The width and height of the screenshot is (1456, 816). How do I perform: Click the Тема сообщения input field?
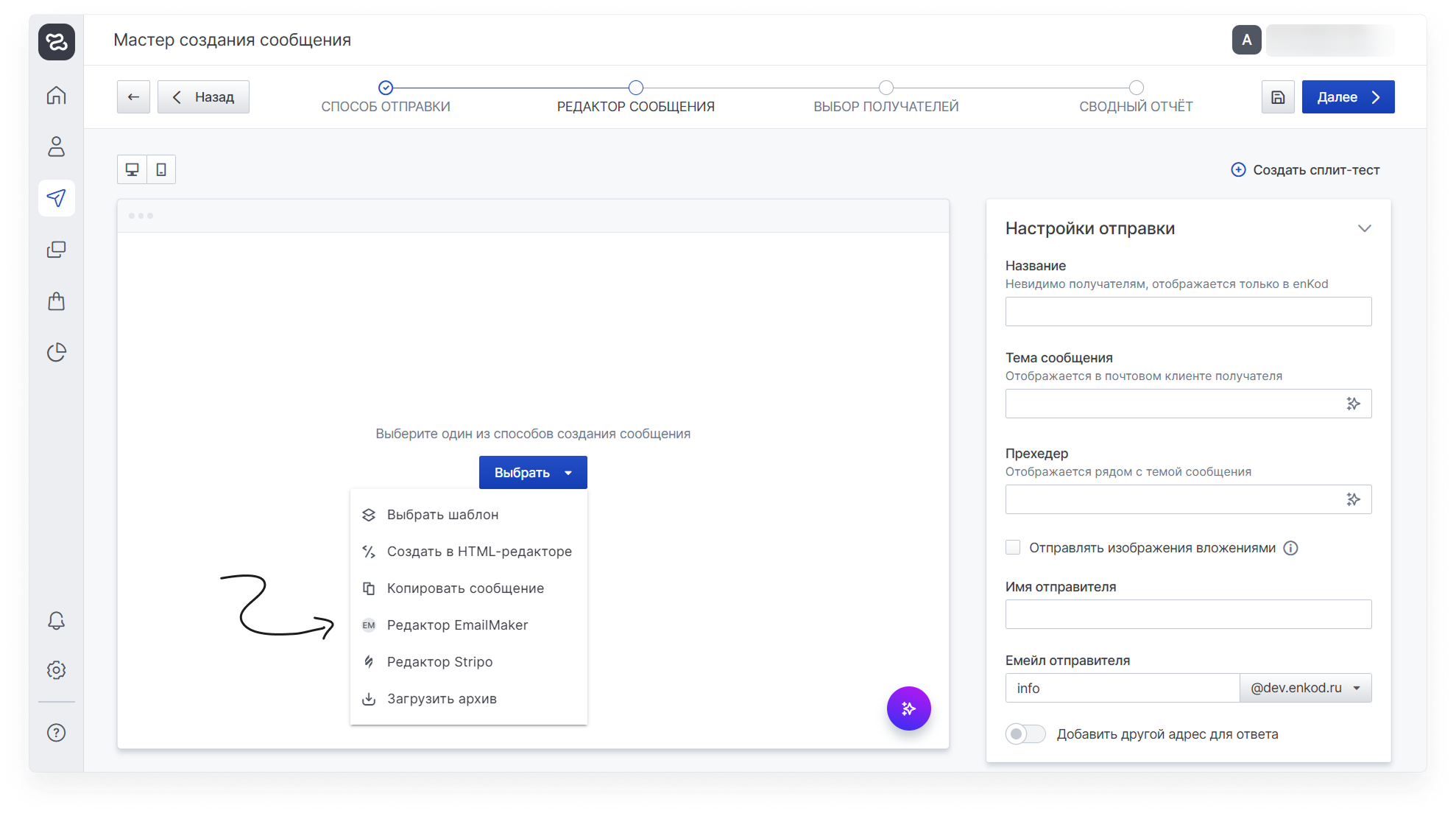coord(1188,404)
